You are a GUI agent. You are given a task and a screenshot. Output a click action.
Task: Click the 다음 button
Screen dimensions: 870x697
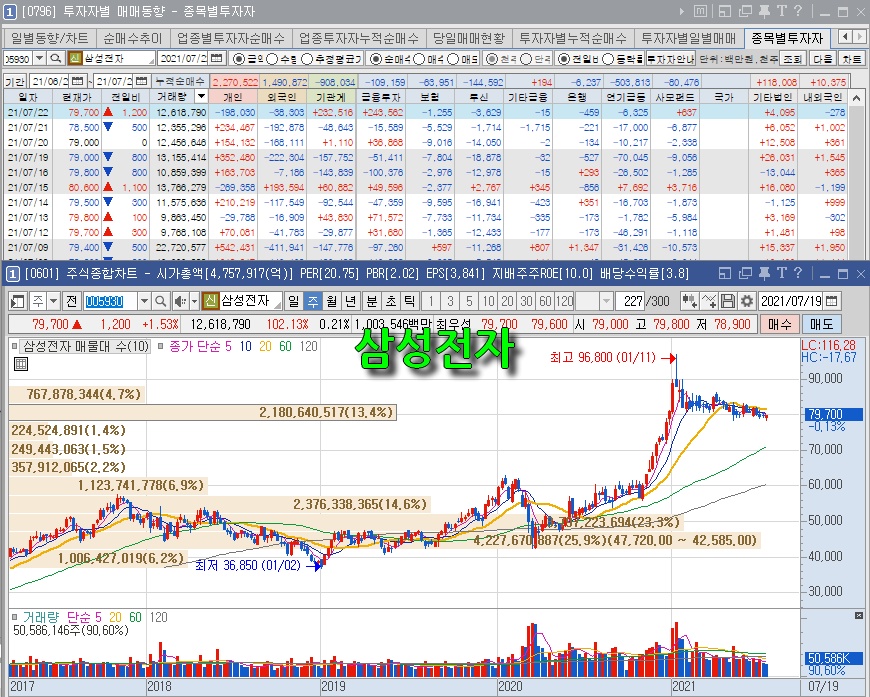[822, 58]
